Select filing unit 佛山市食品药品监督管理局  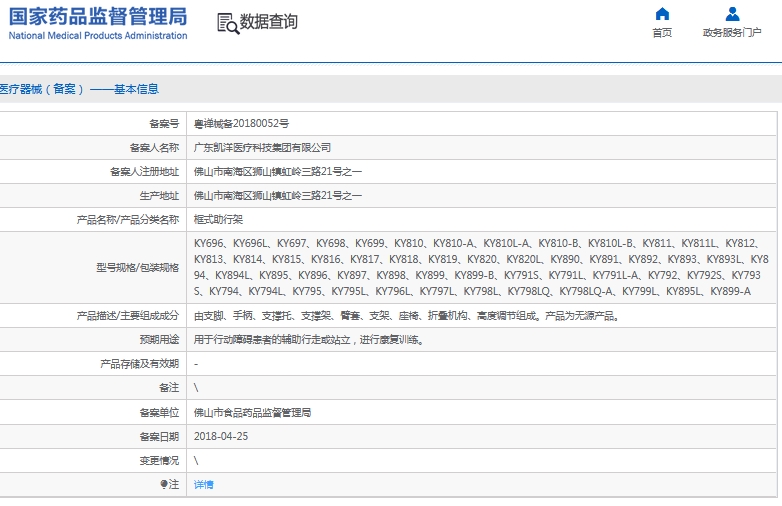252,412
